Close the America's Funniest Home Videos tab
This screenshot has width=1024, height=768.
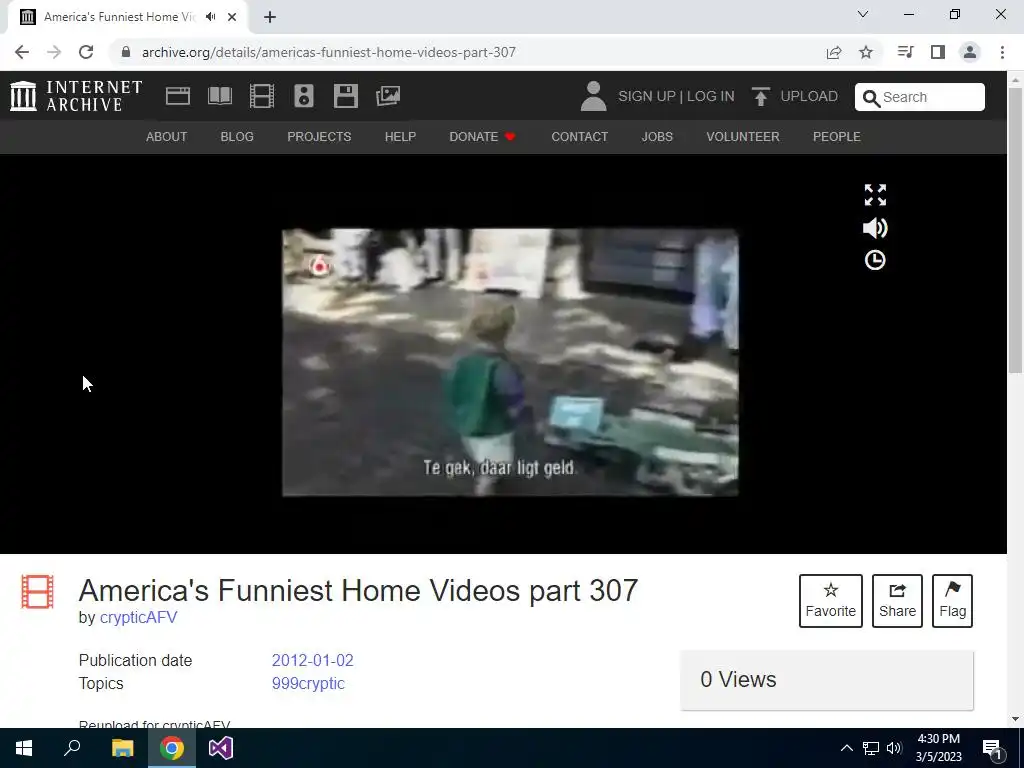coord(232,17)
